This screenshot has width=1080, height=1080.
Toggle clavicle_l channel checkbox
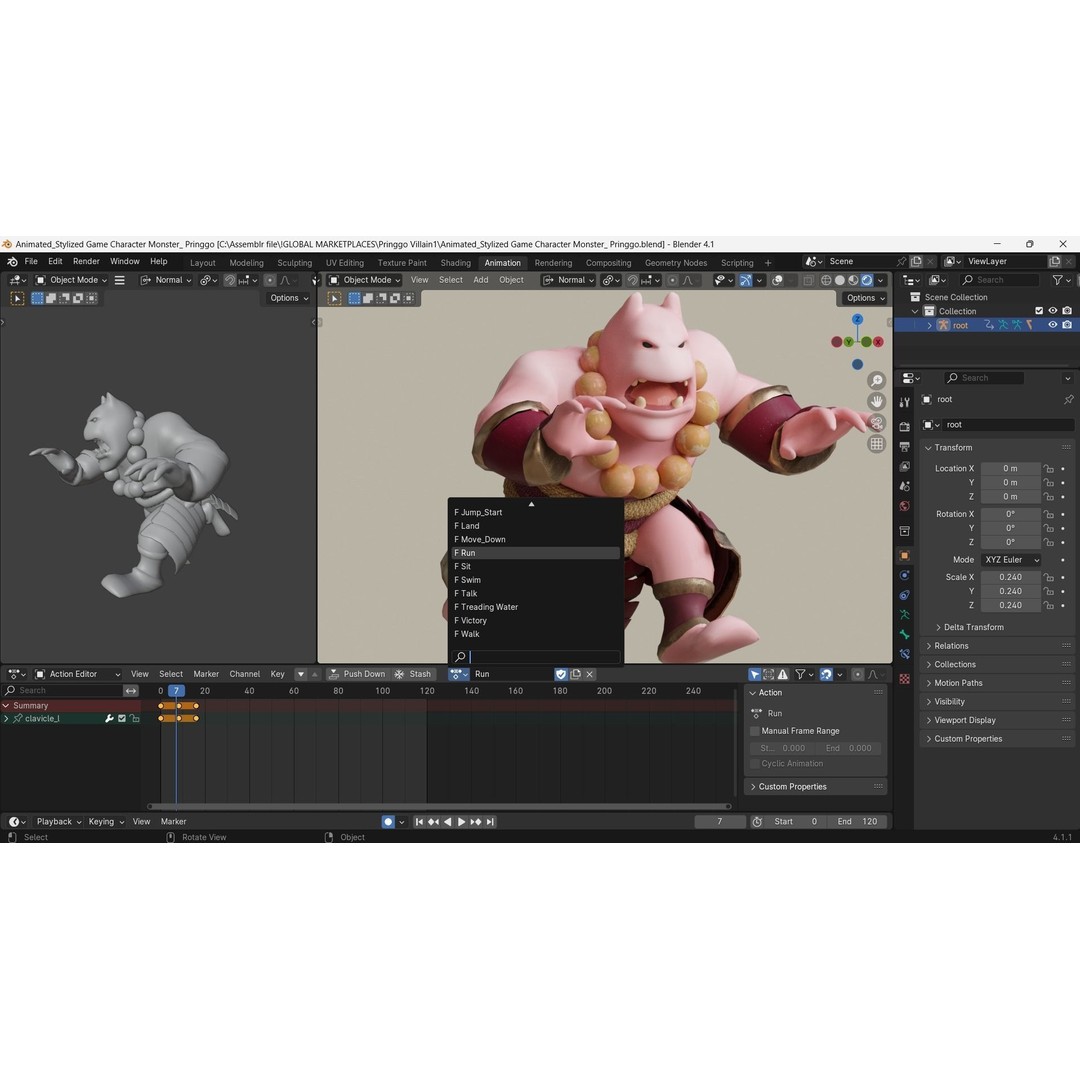[122, 718]
